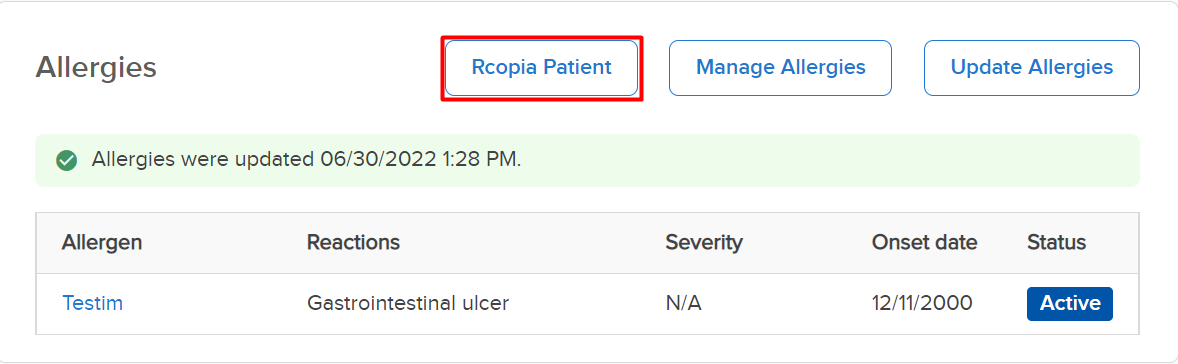Click the green update notification banner
1178x364 pixels.
click(587, 161)
